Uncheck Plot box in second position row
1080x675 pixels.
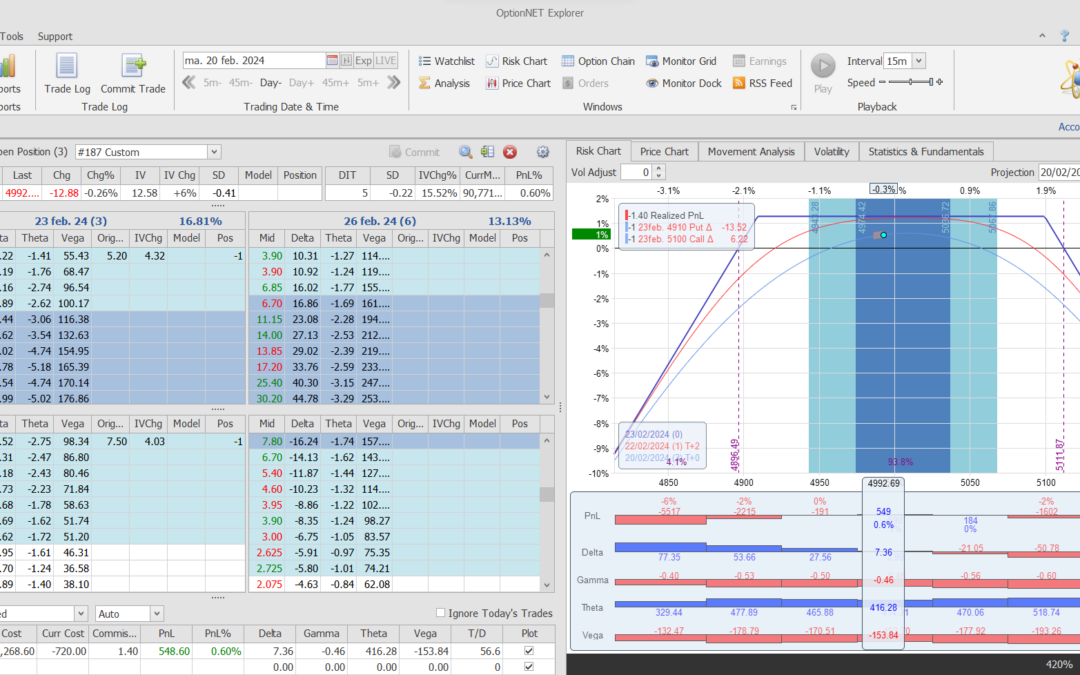[x=529, y=666]
